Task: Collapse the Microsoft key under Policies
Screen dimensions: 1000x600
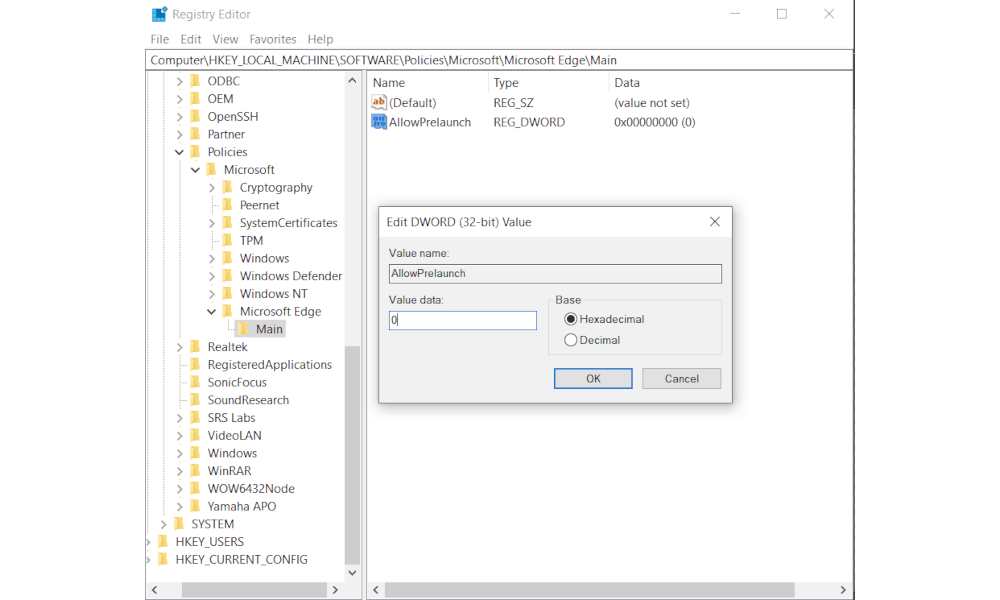Action: point(195,170)
